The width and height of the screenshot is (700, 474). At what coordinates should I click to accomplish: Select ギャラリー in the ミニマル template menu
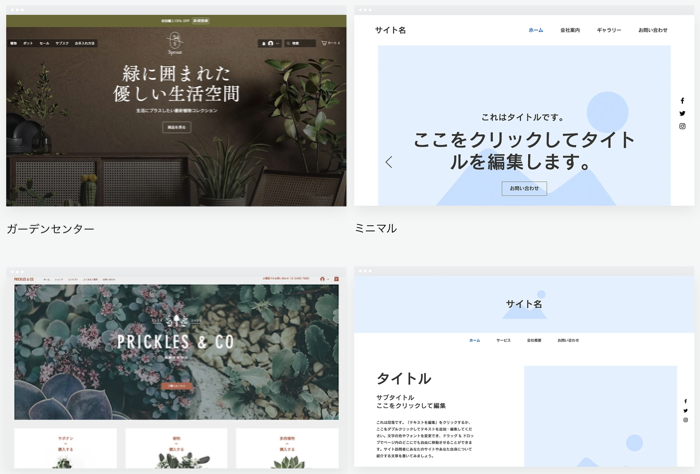[609, 30]
